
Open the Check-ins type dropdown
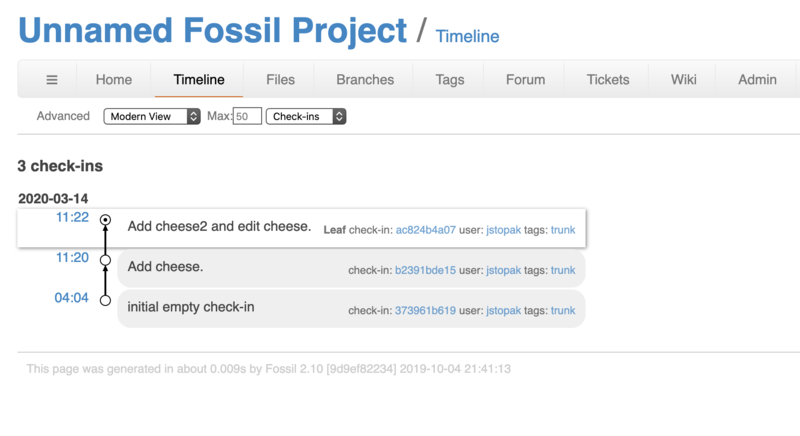[x=306, y=116]
